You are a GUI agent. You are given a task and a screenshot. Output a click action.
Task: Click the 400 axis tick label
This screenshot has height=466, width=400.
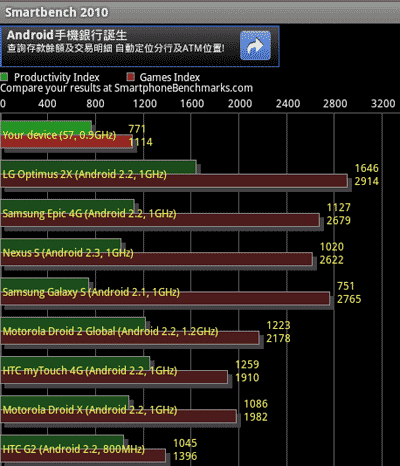coord(47,103)
